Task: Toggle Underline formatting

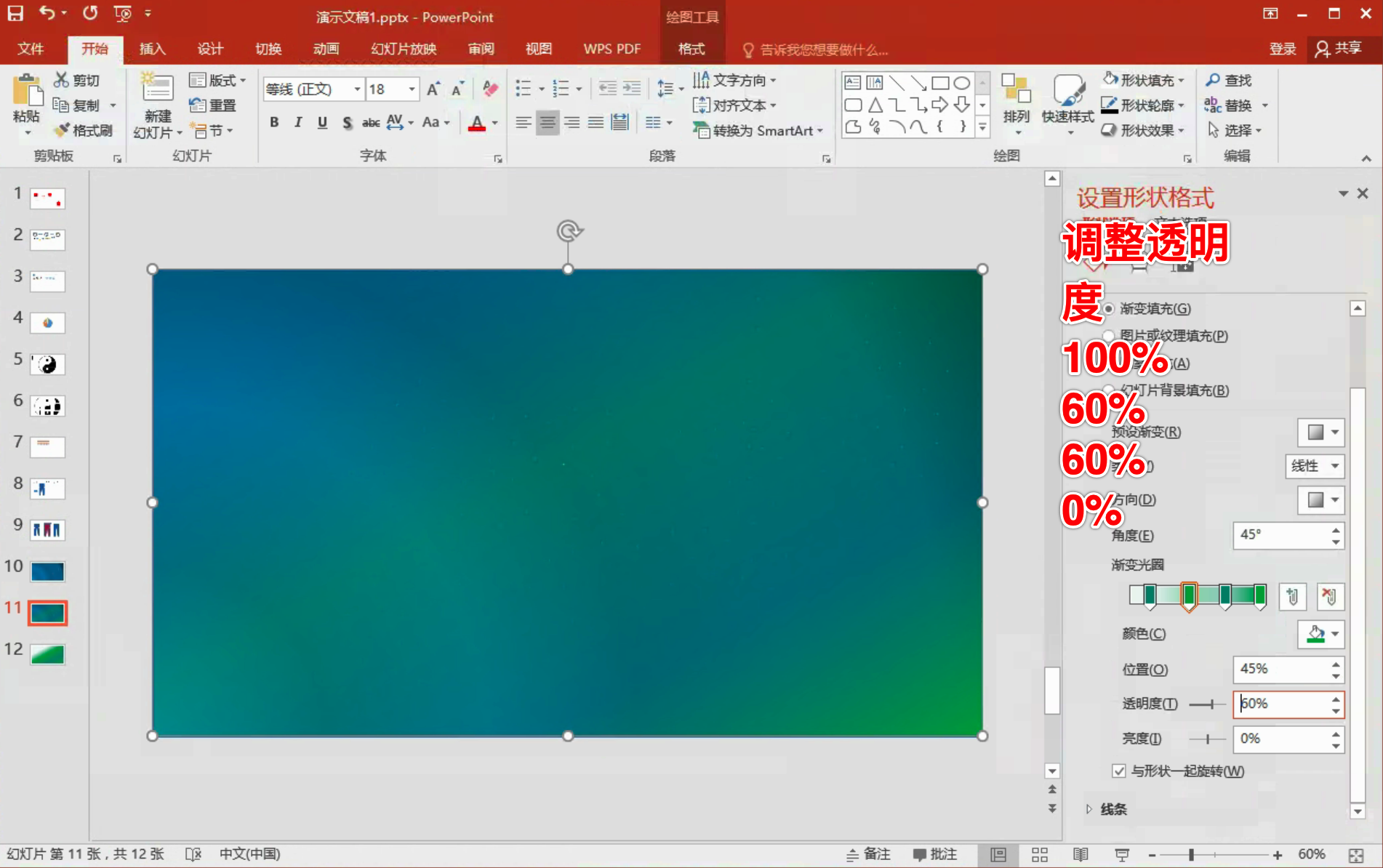Action: [x=322, y=122]
